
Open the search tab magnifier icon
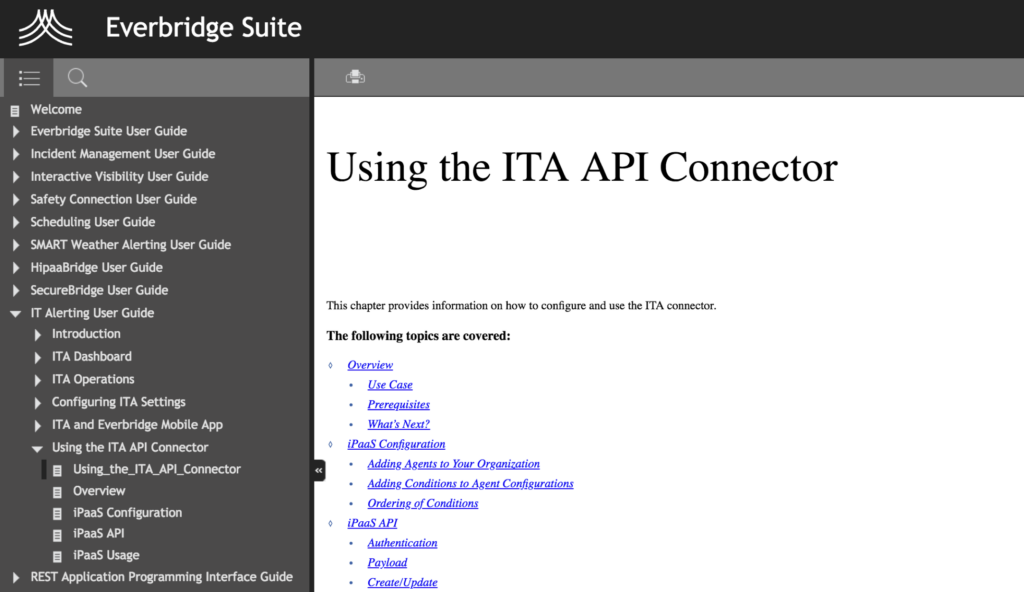pyautogui.click(x=77, y=78)
